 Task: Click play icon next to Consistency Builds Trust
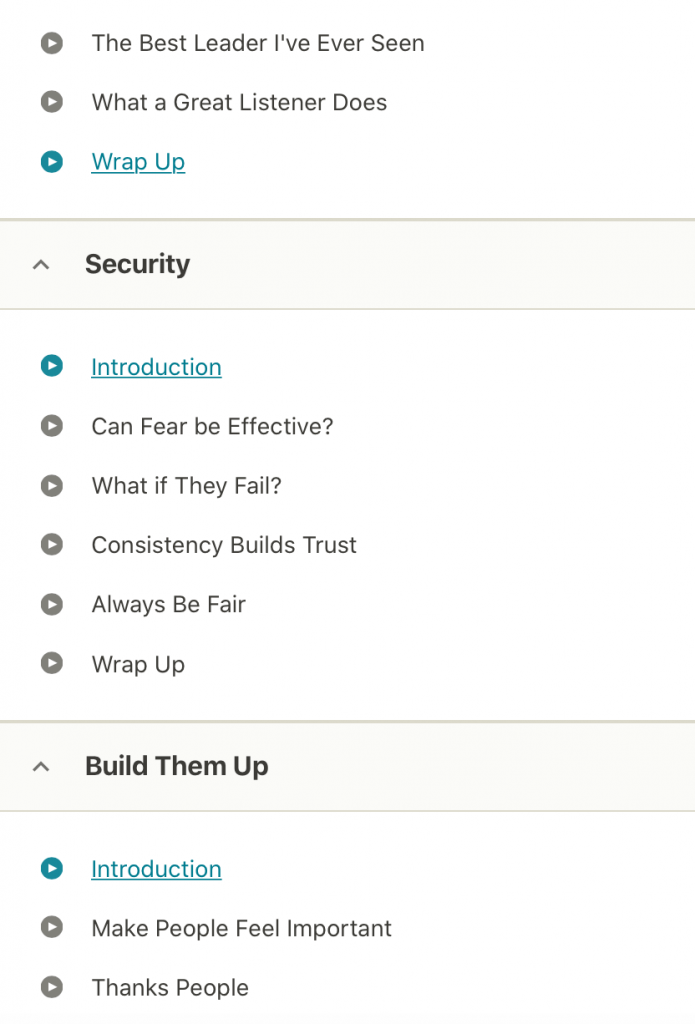click(x=52, y=545)
